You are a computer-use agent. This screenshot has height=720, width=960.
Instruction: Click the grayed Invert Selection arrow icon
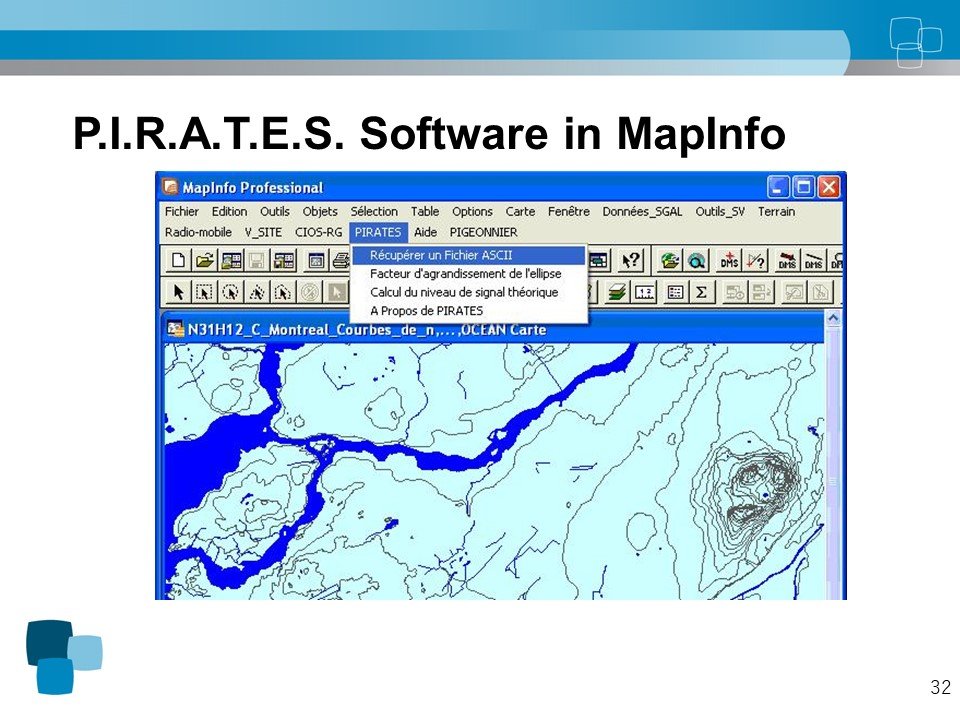(x=336, y=293)
